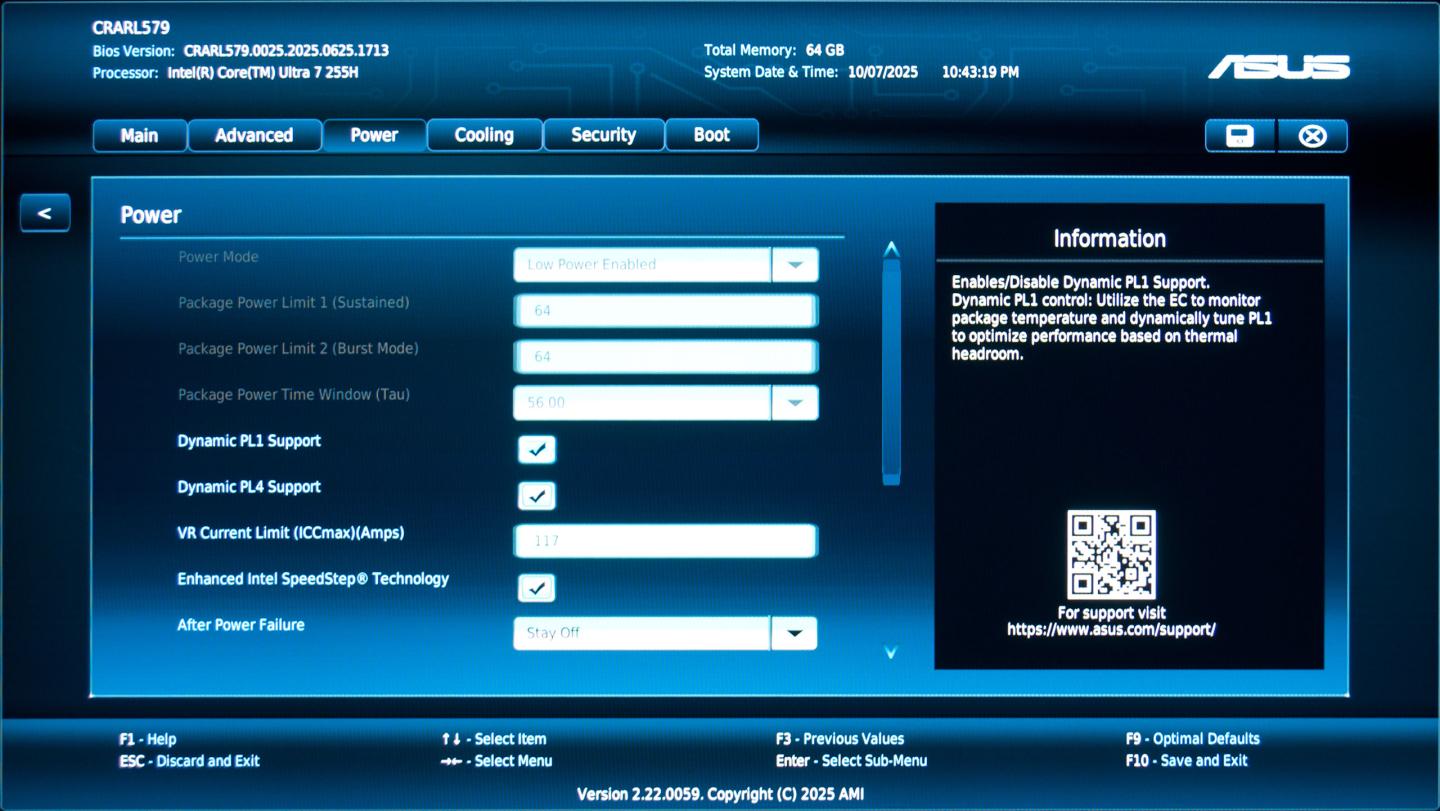Click the Power section heading

(x=151, y=215)
